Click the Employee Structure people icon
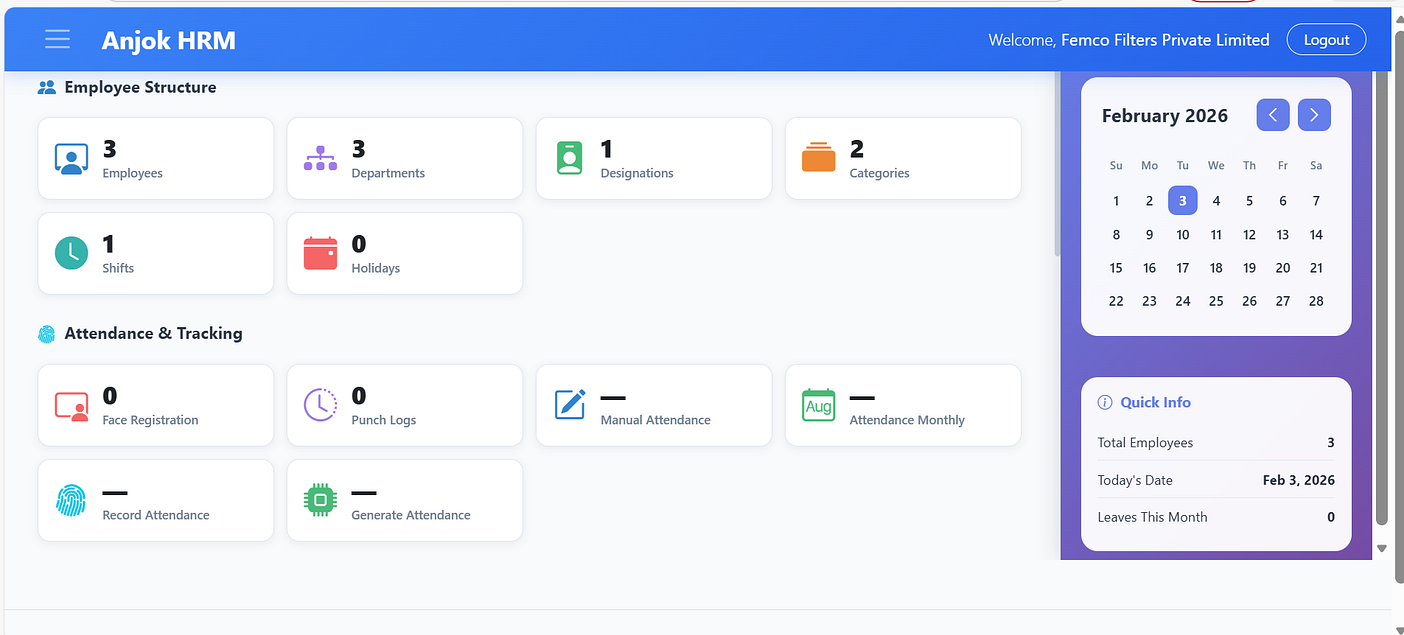This screenshot has height=635, width=1404. click(47, 87)
